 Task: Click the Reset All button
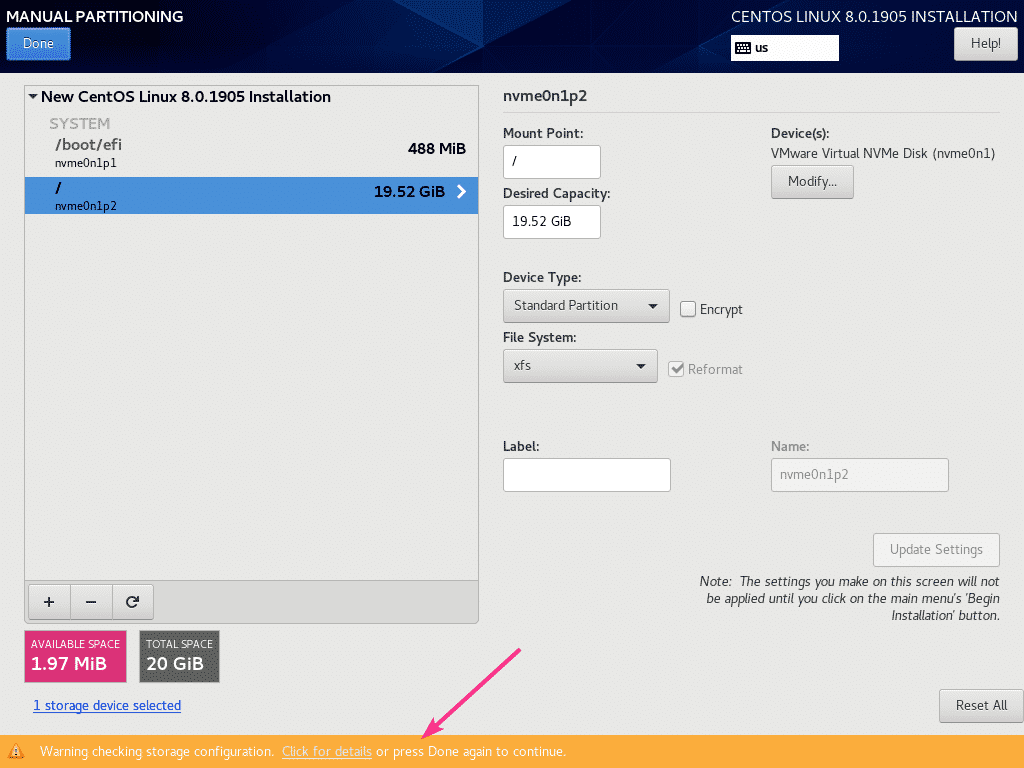(x=980, y=705)
